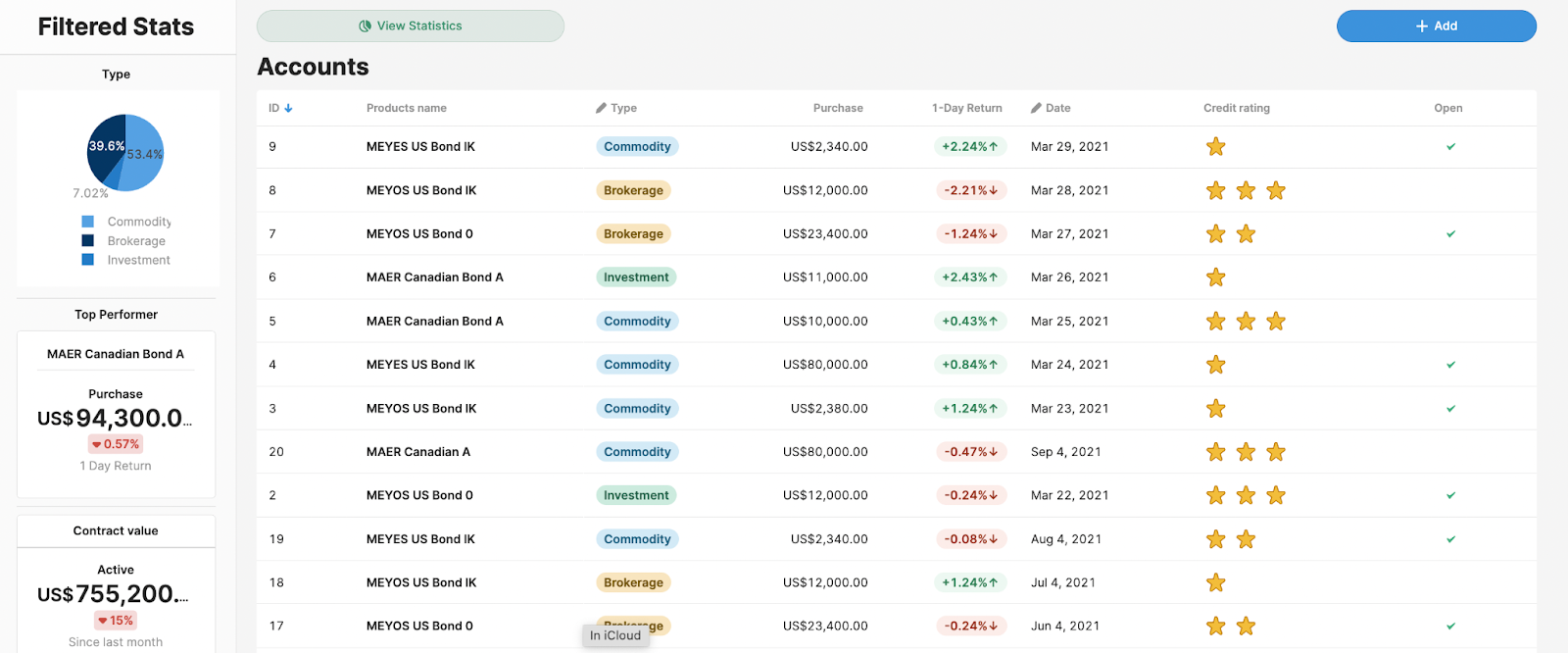The height and width of the screenshot is (653, 1568).
Task: Click the up arrow in +2.43% return badge
Action: coord(993,277)
